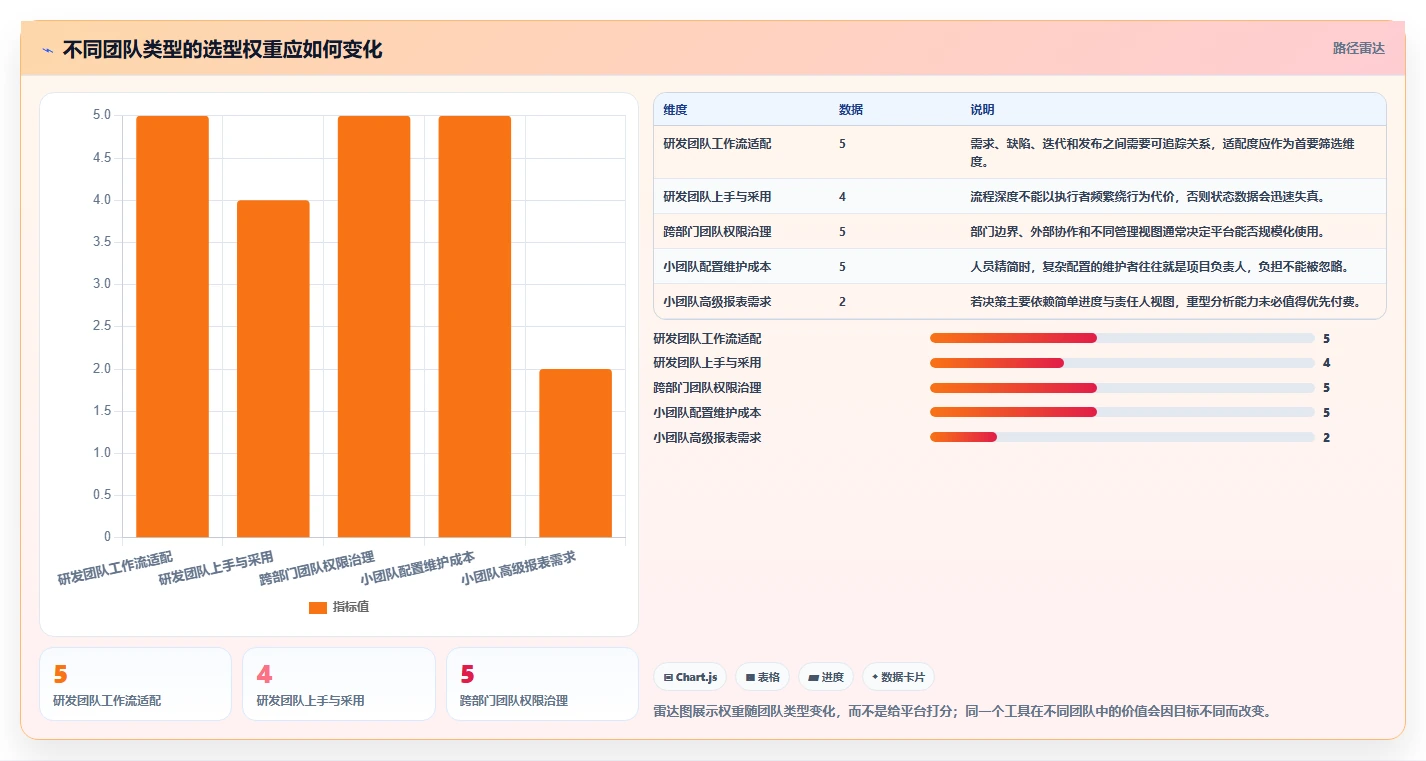Click the value 4 beside the 研发团队上手与采用 progress bar
The height and width of the screenshot is (761, 1426).
pos(1326,363)
